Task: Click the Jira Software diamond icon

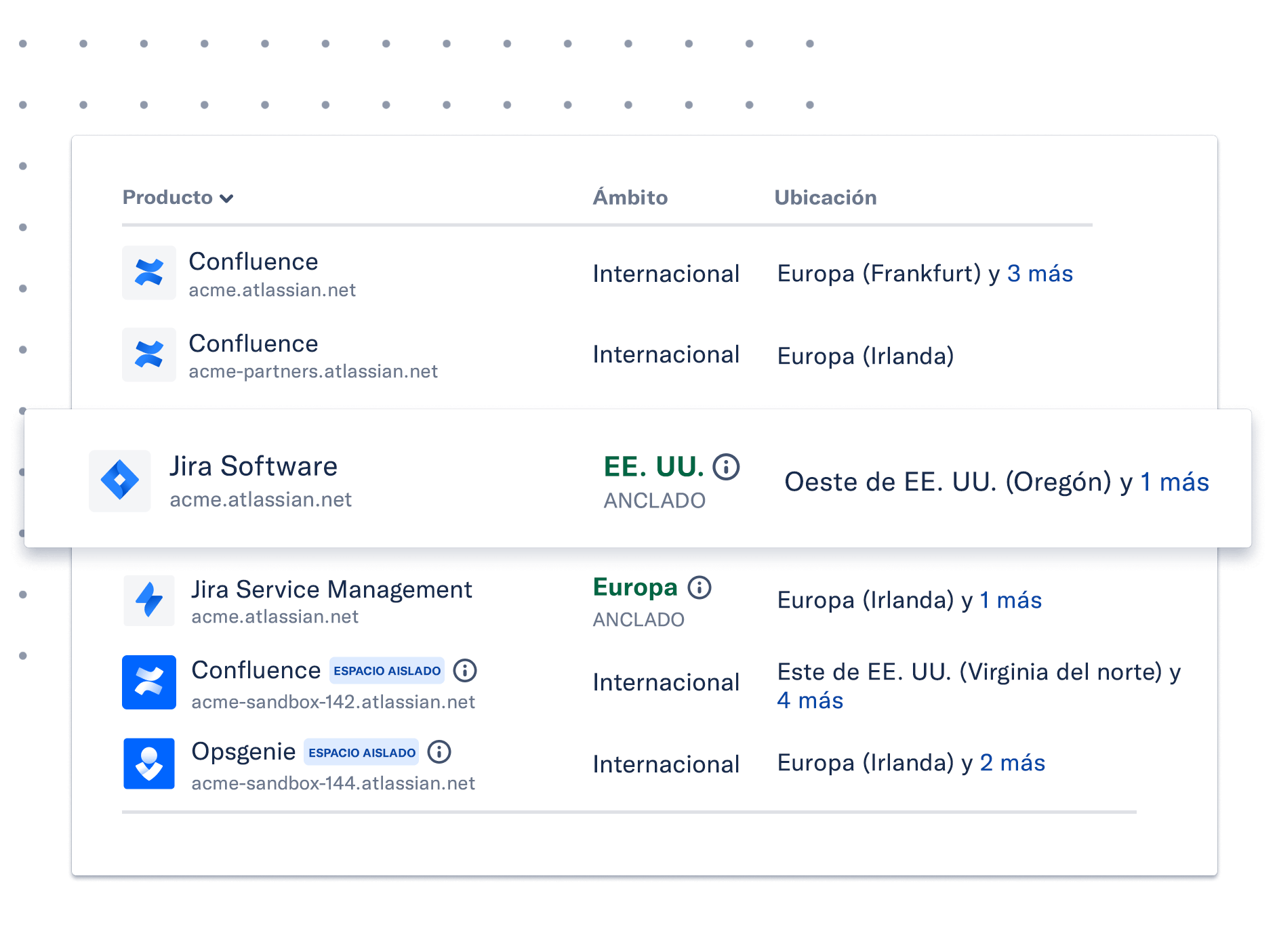Action: pyautogui.click(x=120, y=480)
